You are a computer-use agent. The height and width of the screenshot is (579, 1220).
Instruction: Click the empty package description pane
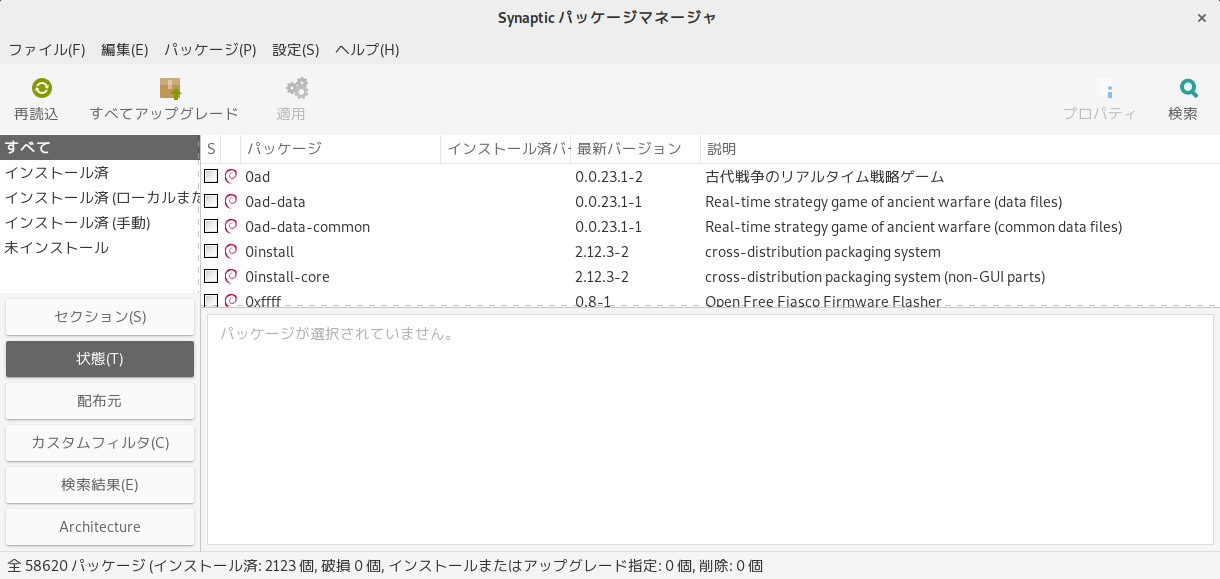(710, 430)
